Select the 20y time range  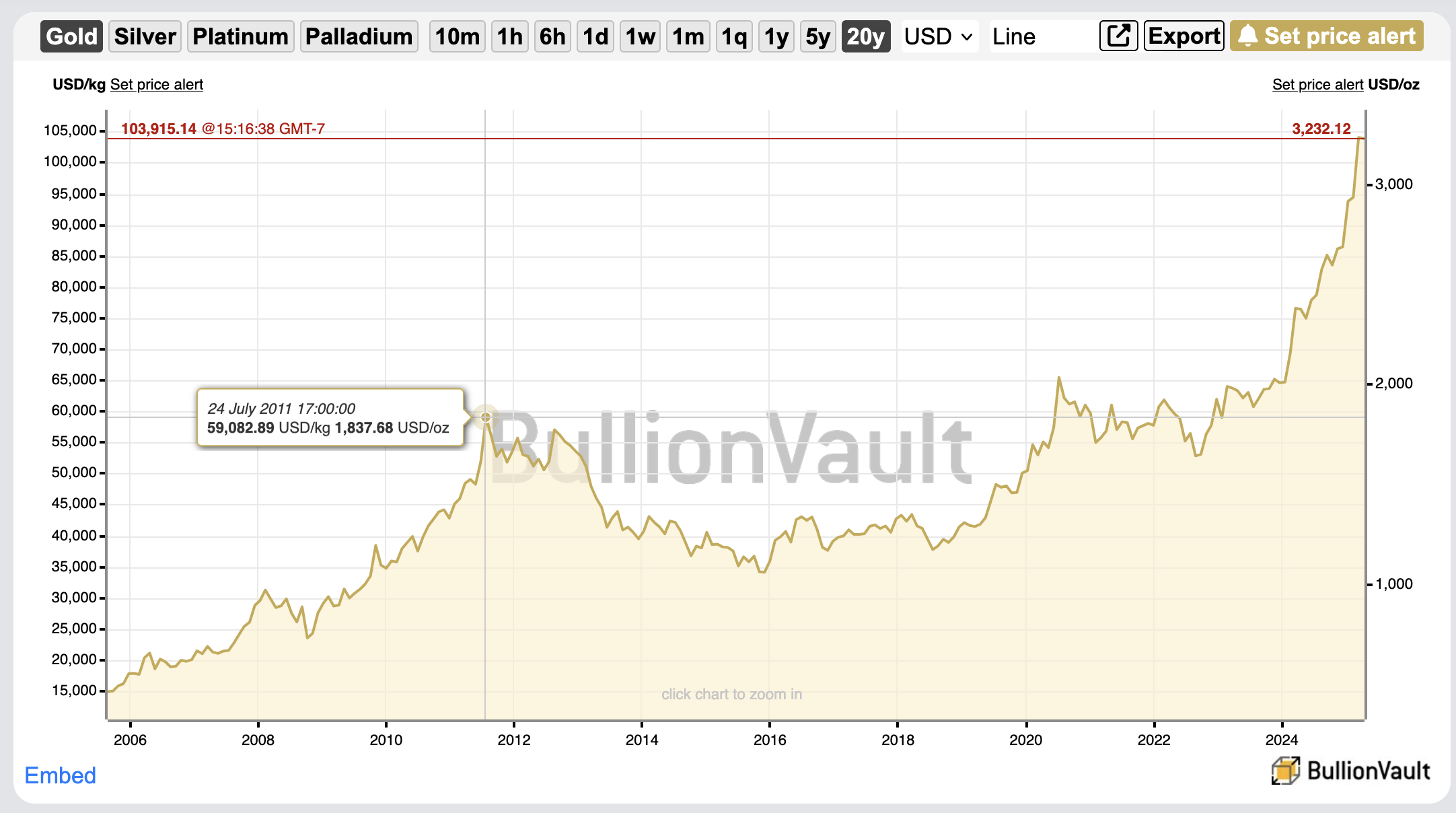click(865, 36)
